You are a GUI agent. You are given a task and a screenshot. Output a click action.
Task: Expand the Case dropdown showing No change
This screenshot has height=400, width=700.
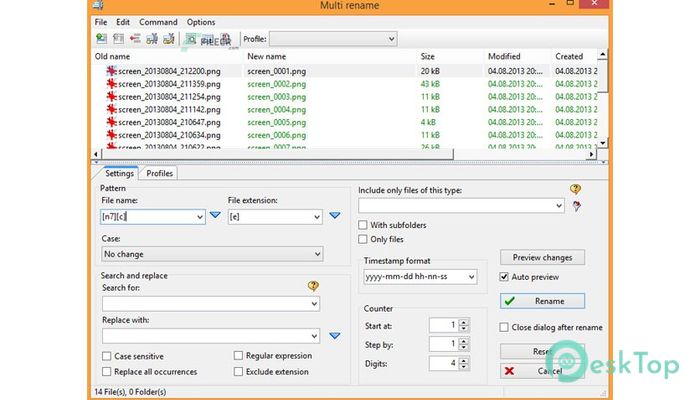tap(317, 254)
